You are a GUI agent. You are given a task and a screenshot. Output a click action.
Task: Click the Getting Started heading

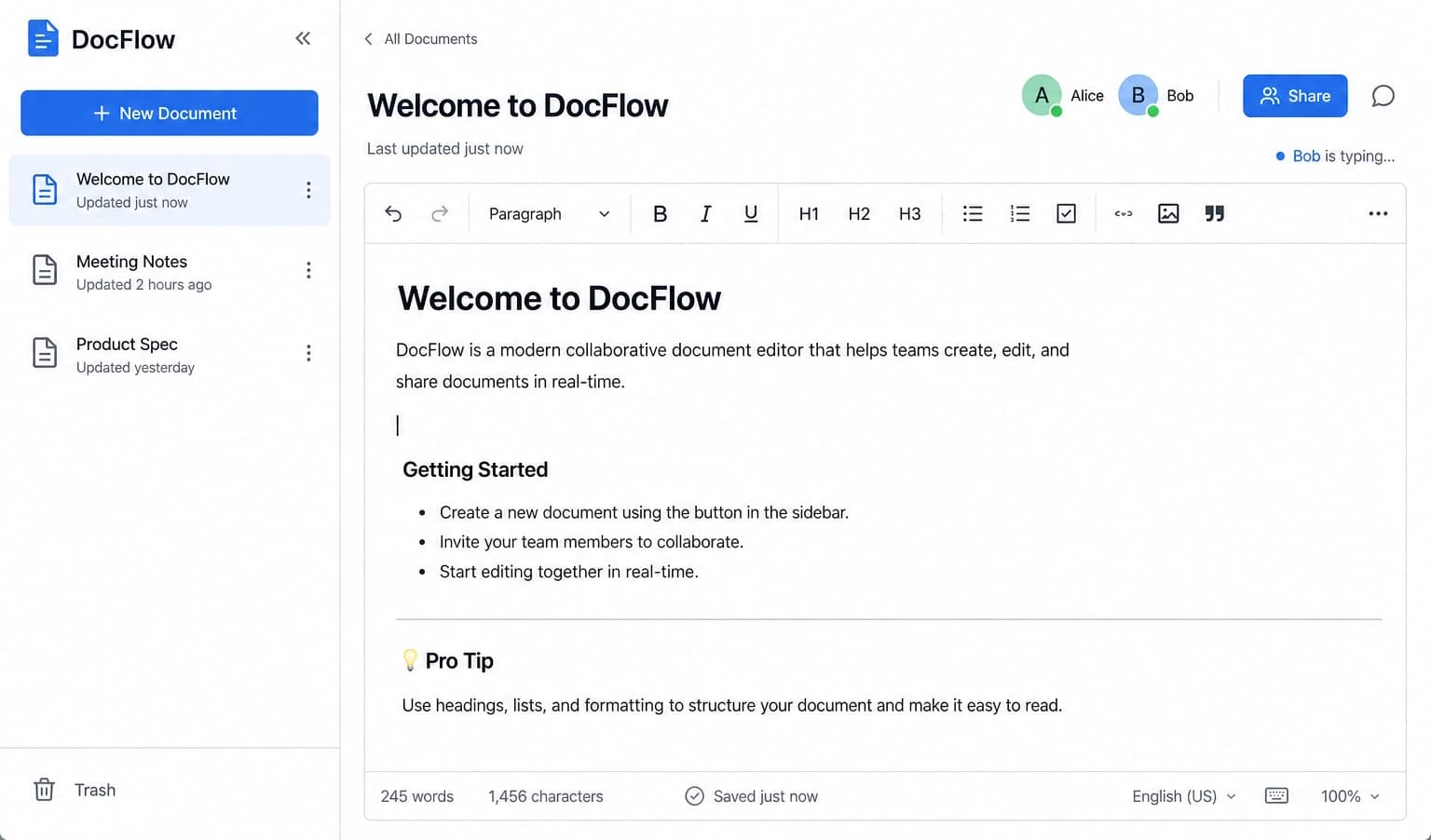pos(475,469)
